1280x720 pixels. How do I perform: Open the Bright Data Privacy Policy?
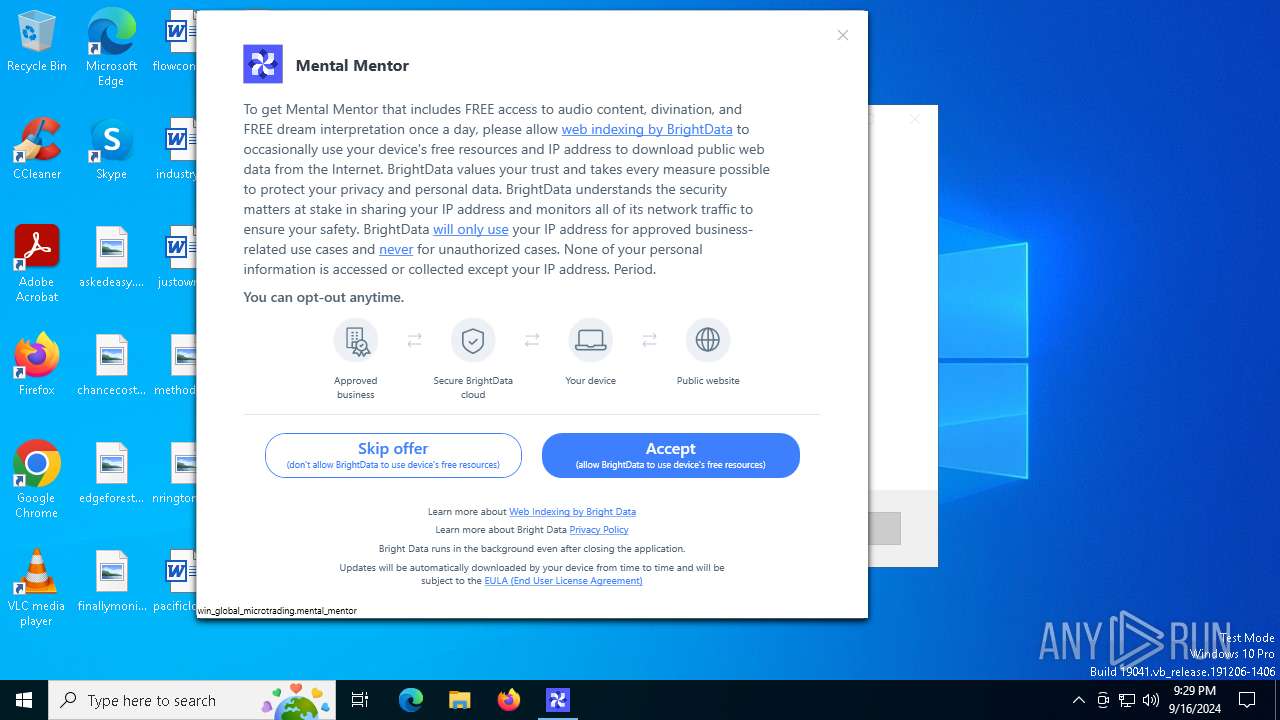coord(599,530)
